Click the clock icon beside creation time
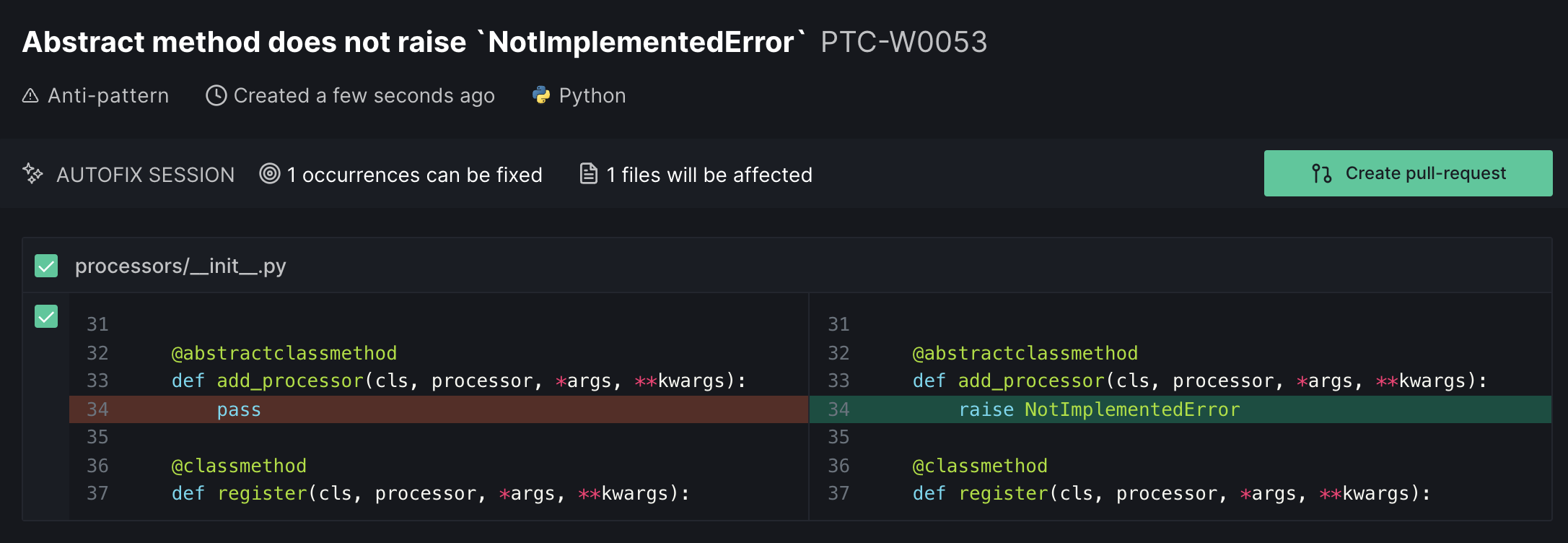This screenshot has height=543, width=1568. click(x=216, y=96)
